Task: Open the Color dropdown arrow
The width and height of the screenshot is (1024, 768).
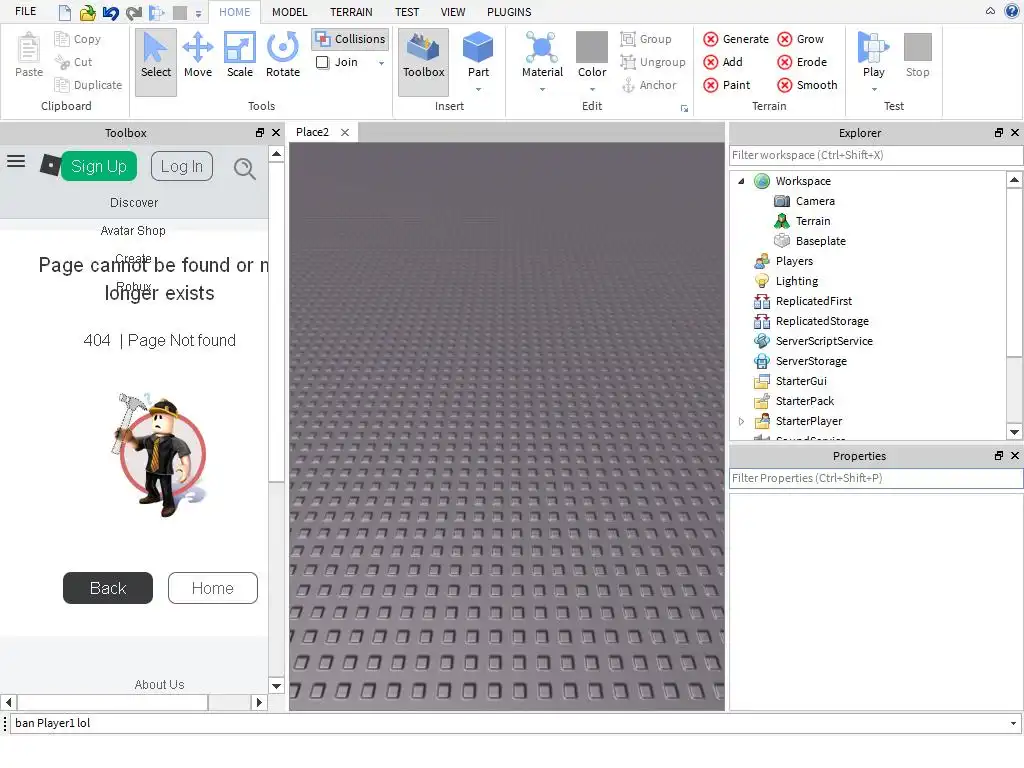Action: 592,89
